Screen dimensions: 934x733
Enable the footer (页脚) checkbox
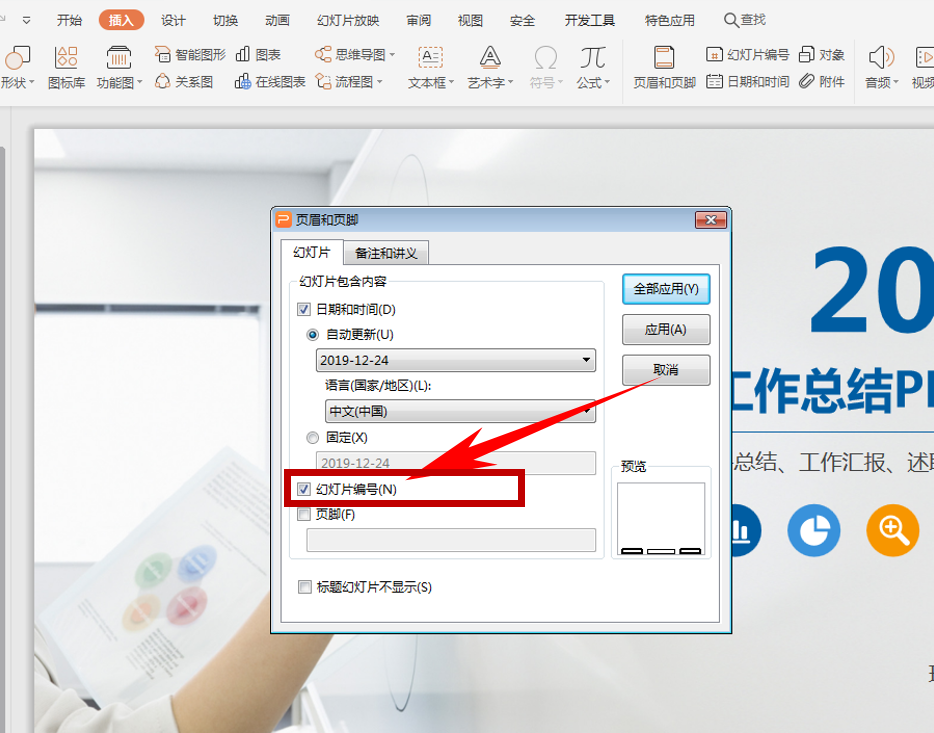point(304,514)
